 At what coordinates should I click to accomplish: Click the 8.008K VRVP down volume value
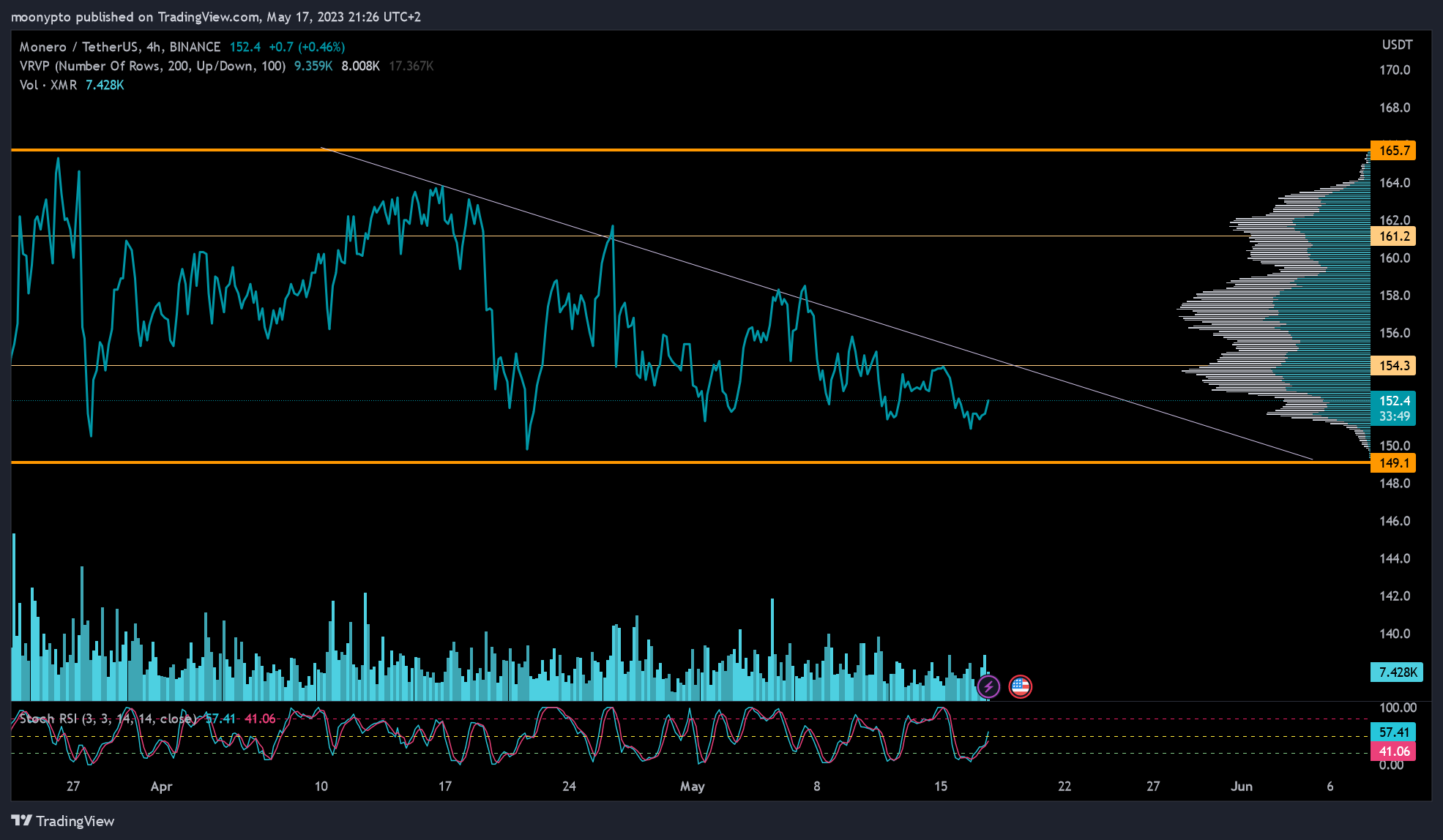(360, 66)
